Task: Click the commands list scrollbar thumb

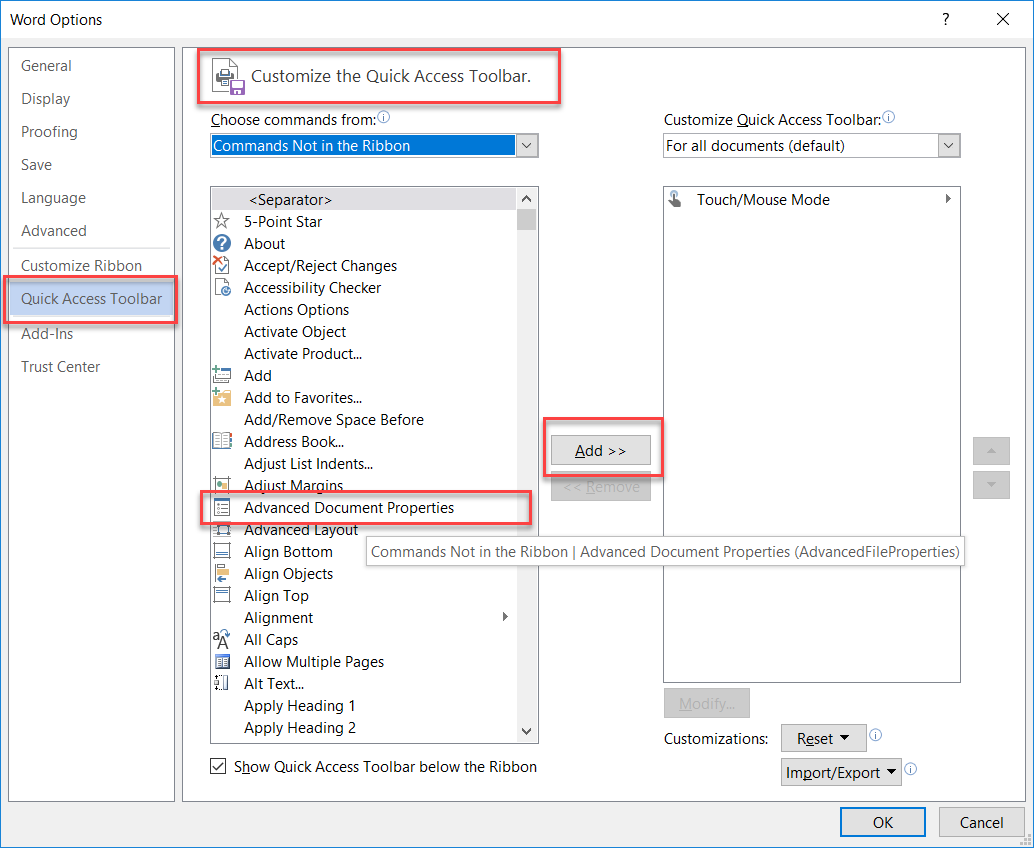Action: [x=527, y=220]
